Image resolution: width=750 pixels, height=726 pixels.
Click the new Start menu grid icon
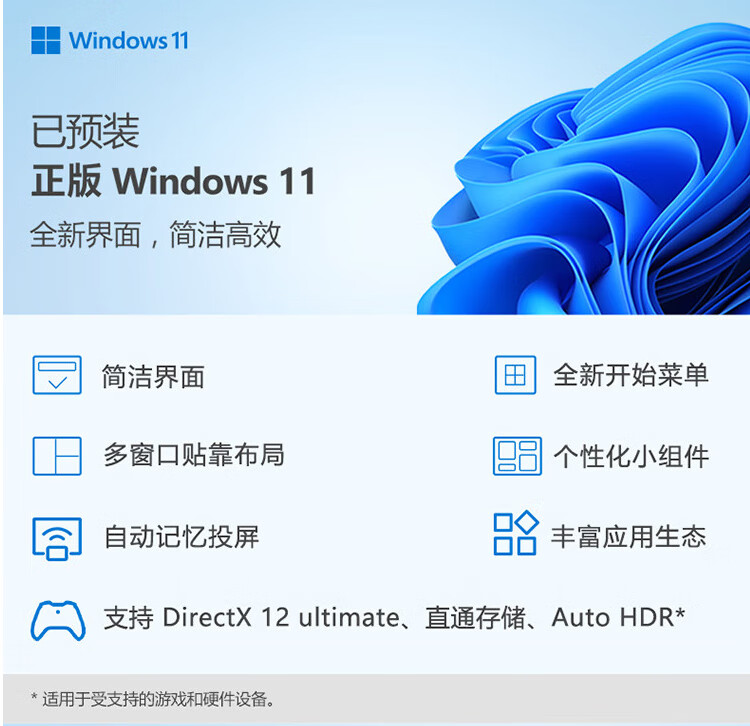point(515,375)
